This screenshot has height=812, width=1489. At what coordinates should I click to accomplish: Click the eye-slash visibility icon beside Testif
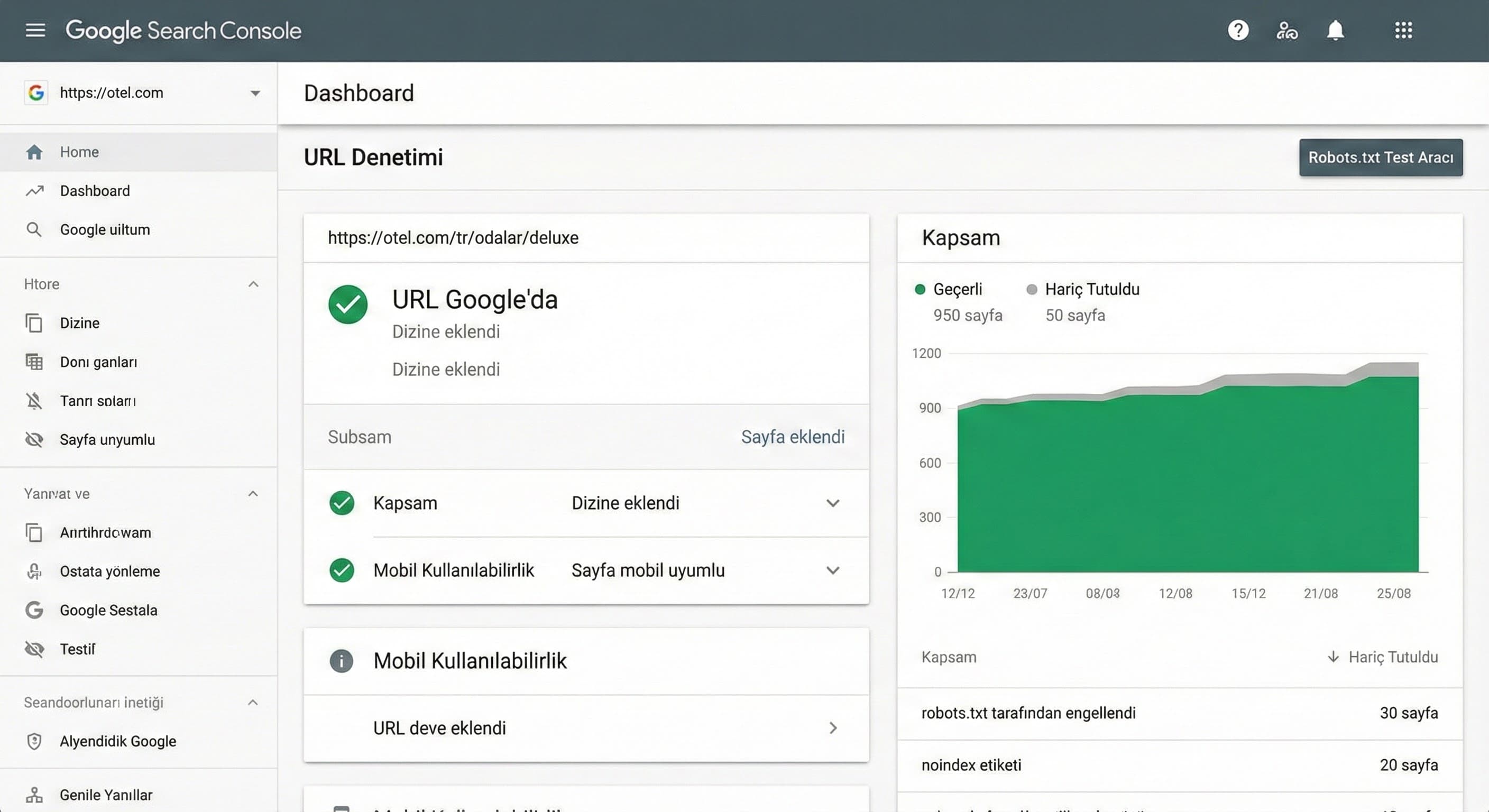[x=35, y=650]
